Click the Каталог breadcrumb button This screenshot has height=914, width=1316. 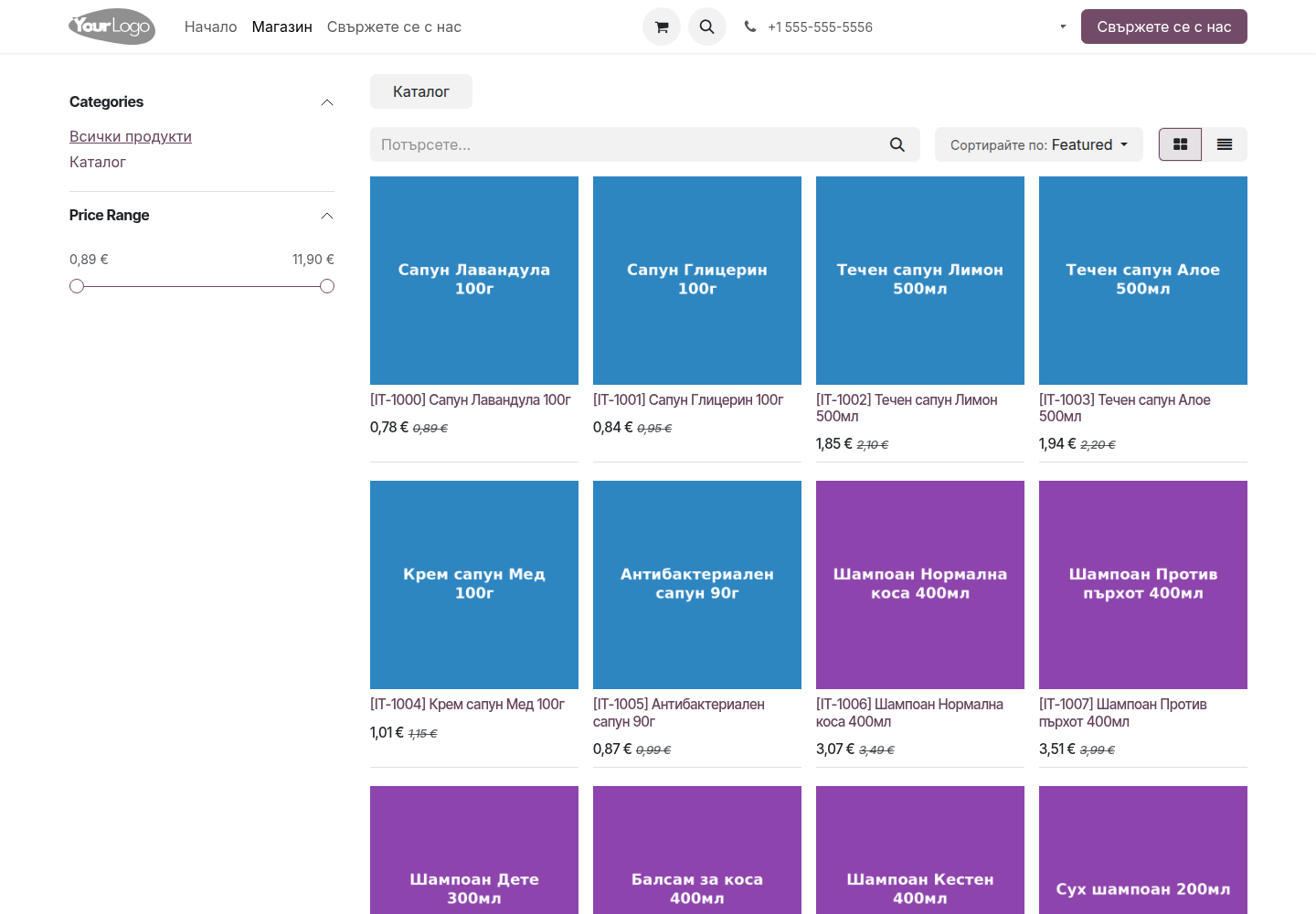[421, 91]
